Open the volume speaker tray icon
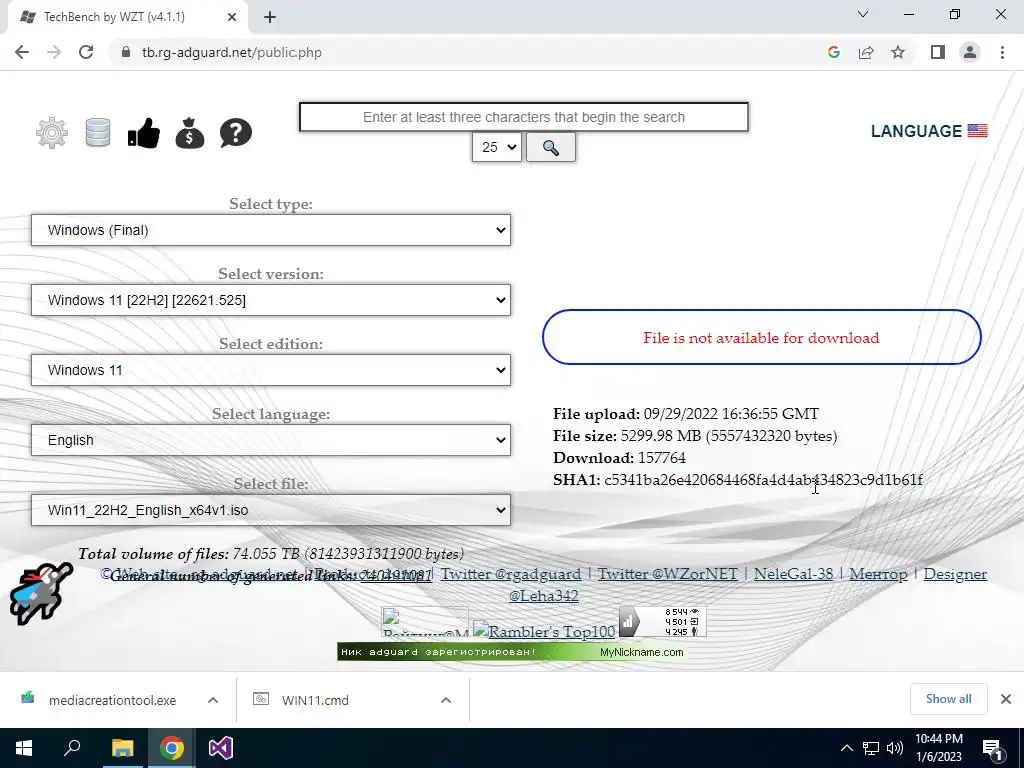The height and width of the screenshot is (768, 1024). click(x=895, y=748)
